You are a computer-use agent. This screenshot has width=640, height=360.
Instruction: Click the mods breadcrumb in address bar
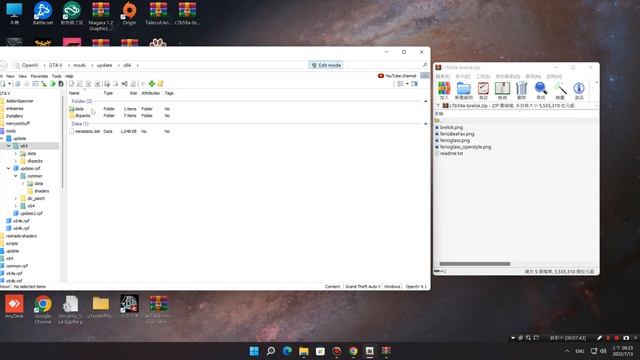click(79, 65)
